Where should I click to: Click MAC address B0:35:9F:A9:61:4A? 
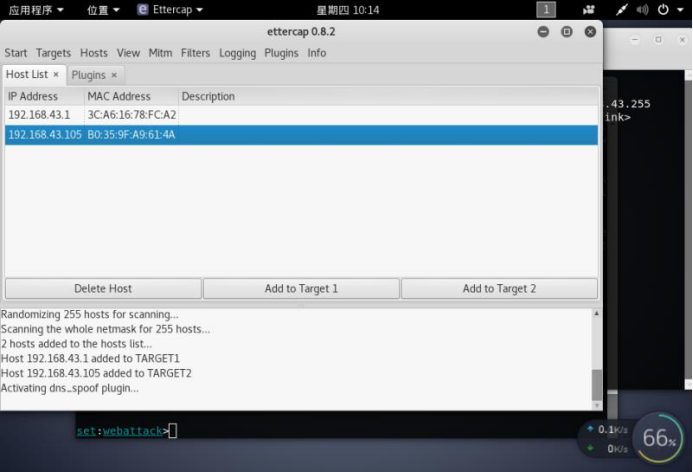pyautogui.click(x=131, y=135)
